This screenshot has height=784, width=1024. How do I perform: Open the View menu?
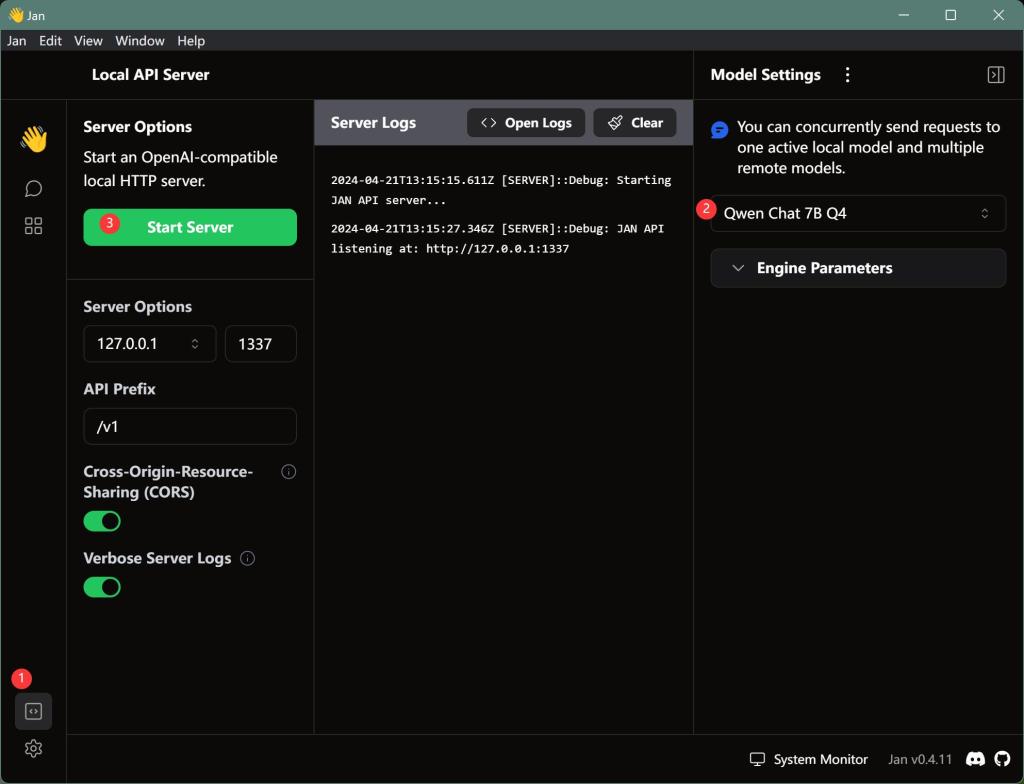(x=88, y=41)
